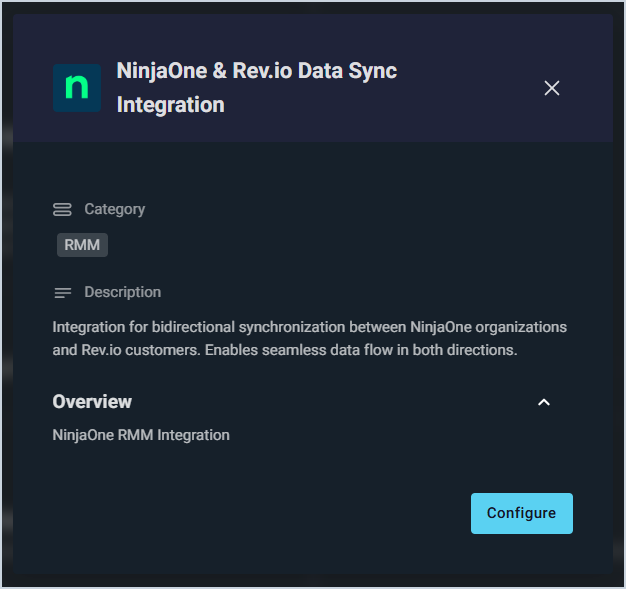Click the Category field label
Viewport: 626px width, 589px height.
tap(114, 209)
